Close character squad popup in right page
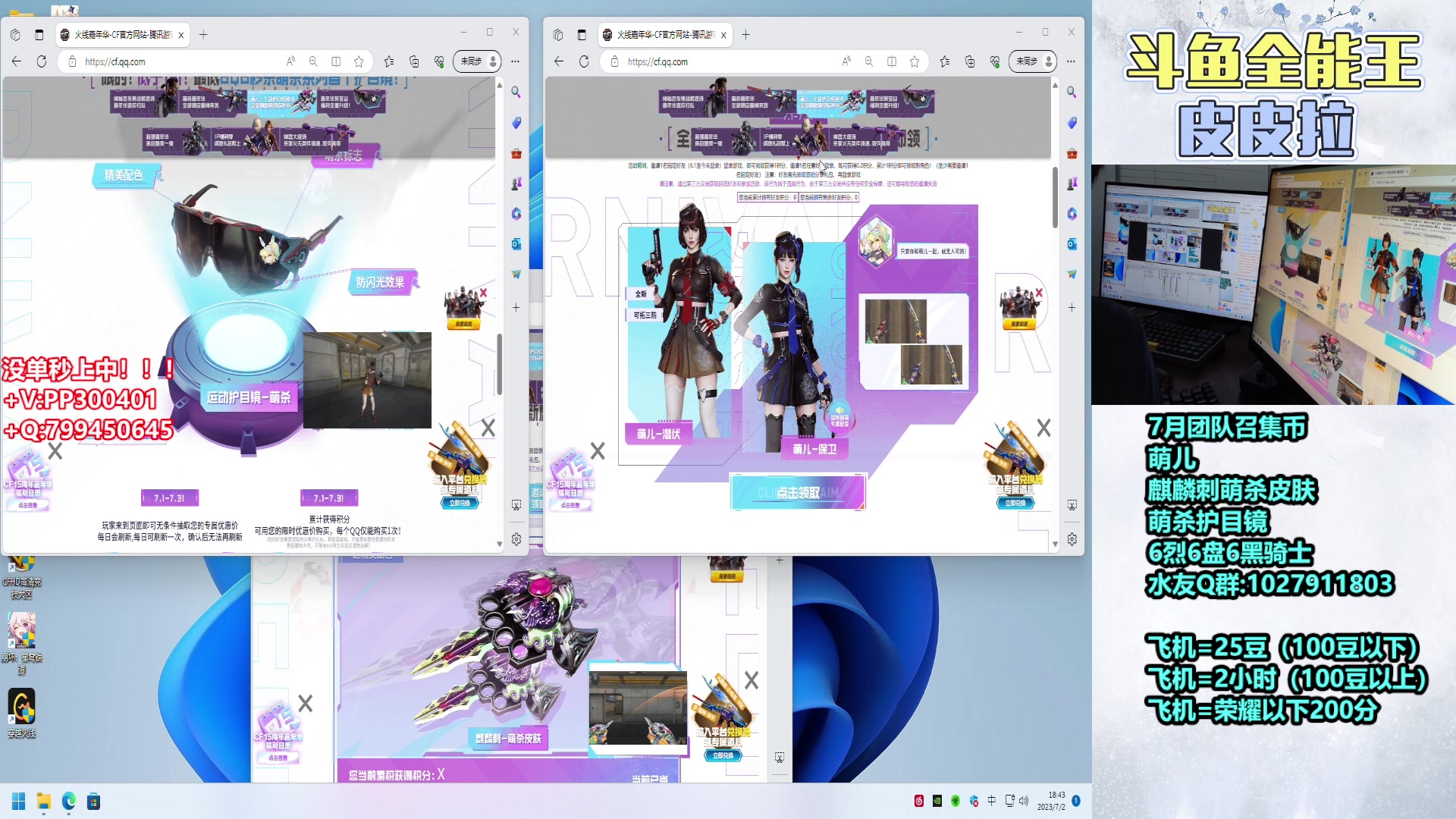Screen dimensions: 1456x819 [x=1040, y=293]
